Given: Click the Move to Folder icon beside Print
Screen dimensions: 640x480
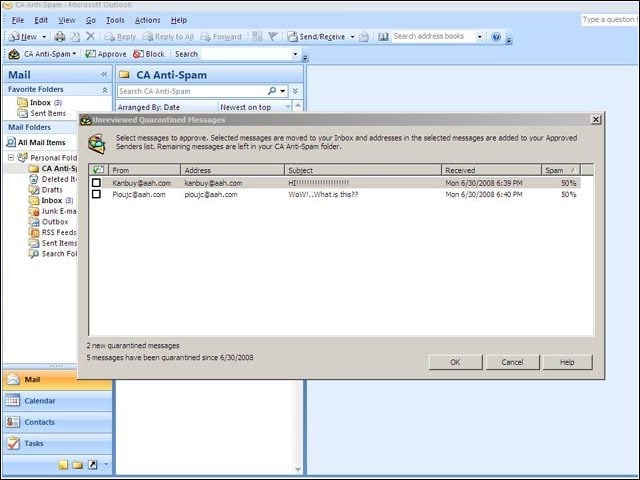Looking at the screenshot, I should [x=75, y=37].
